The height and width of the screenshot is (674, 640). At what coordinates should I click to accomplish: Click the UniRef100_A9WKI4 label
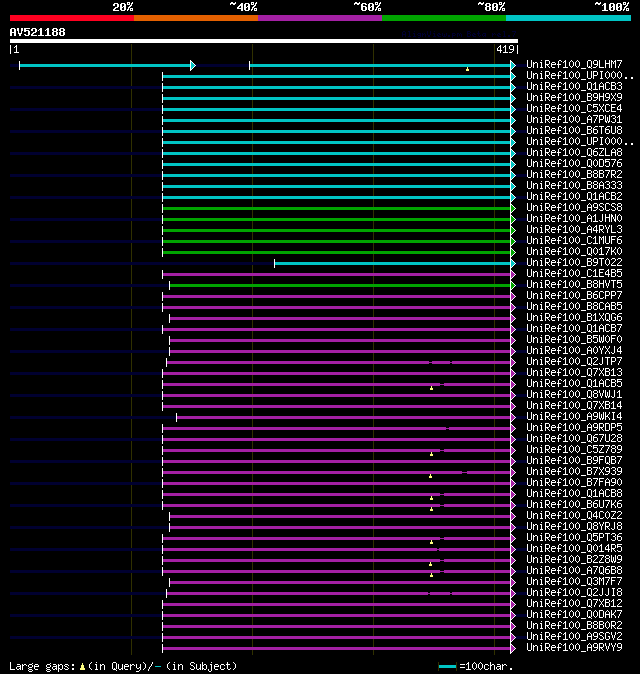point(574,417)
